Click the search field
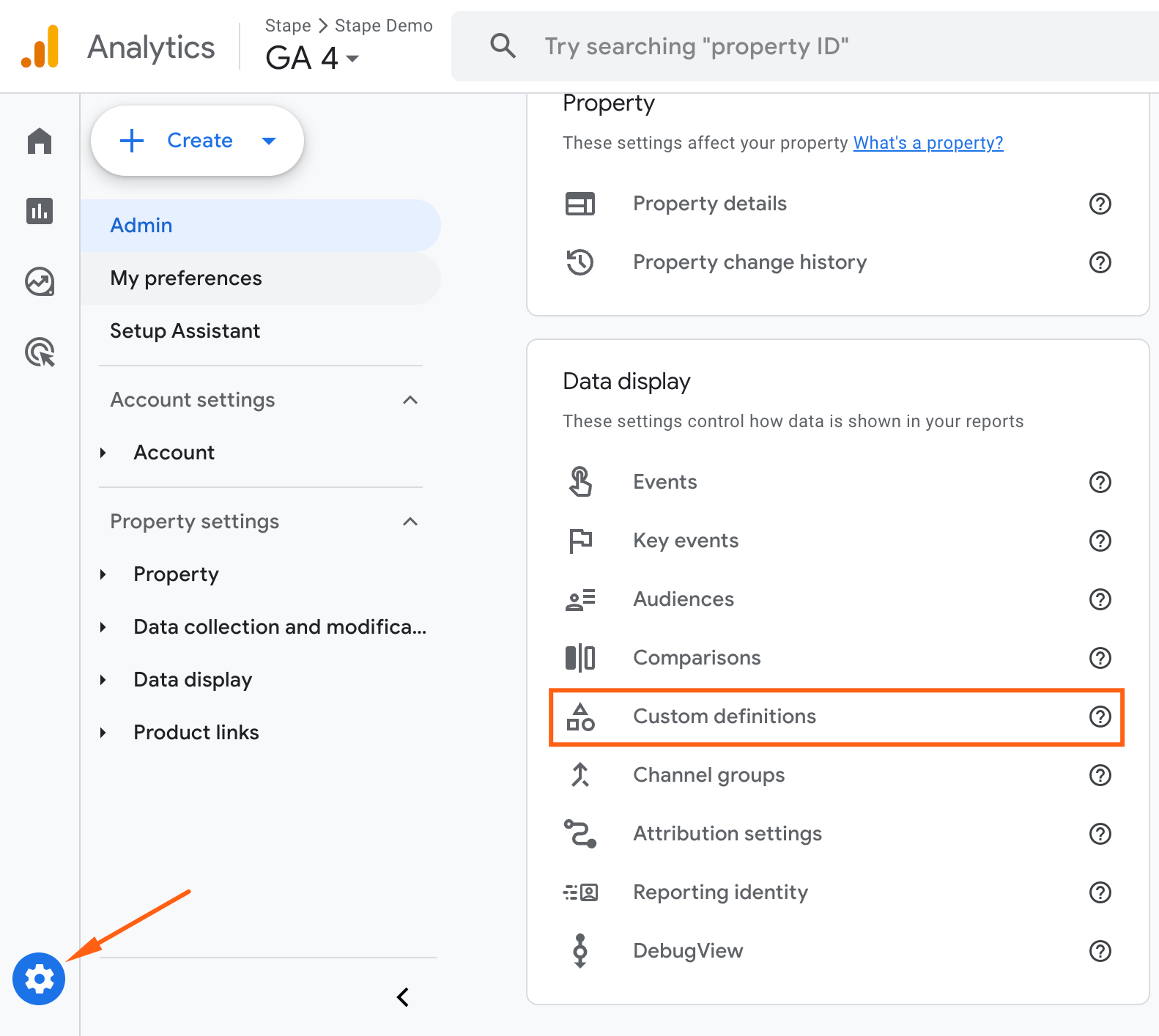1159x1036 pixels. click(x=805, y=46)
